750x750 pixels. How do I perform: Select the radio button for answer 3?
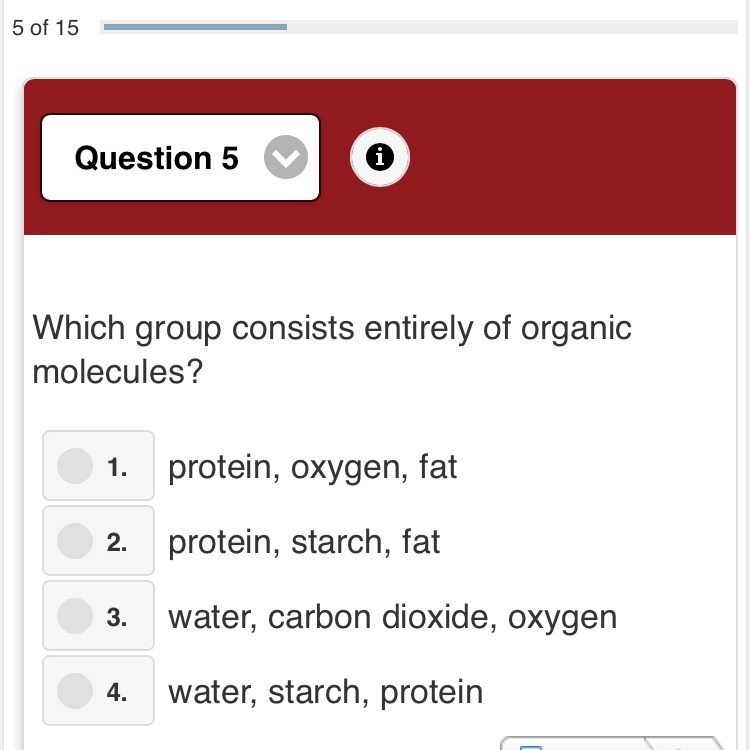point(75,616)
